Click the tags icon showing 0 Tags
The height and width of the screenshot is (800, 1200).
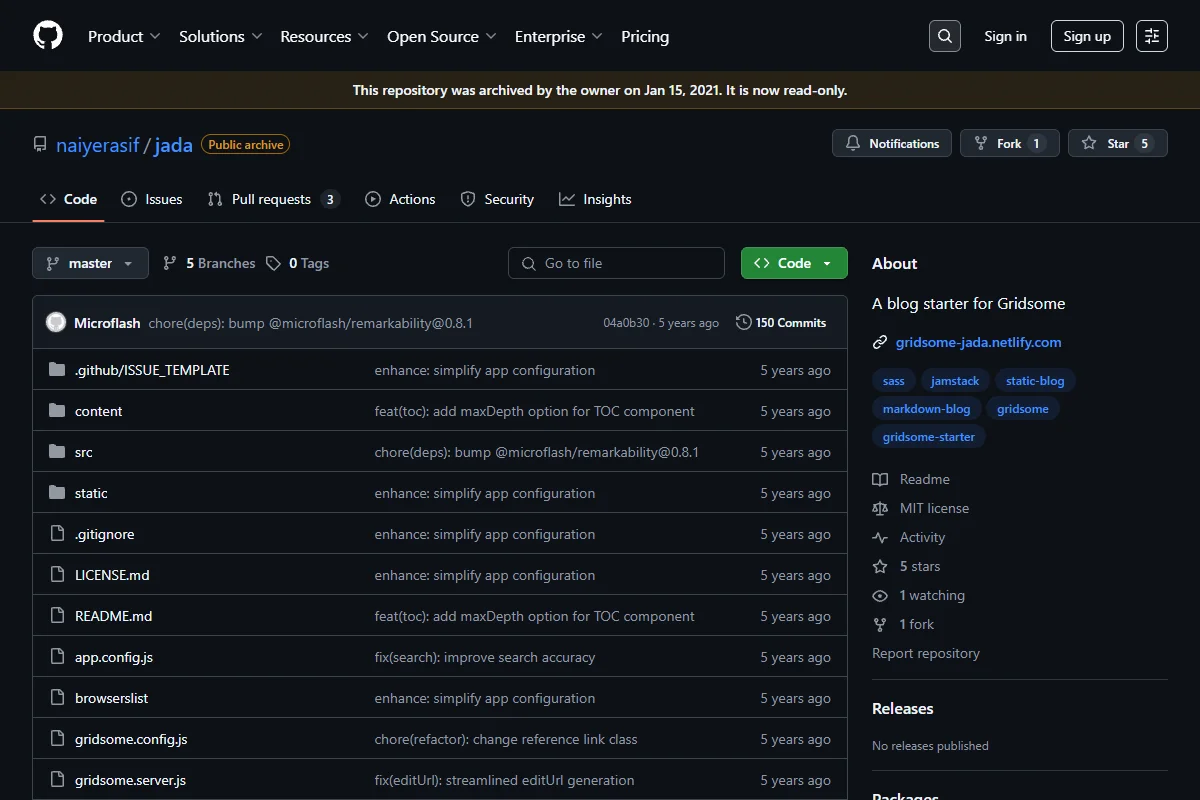[274, 263]
